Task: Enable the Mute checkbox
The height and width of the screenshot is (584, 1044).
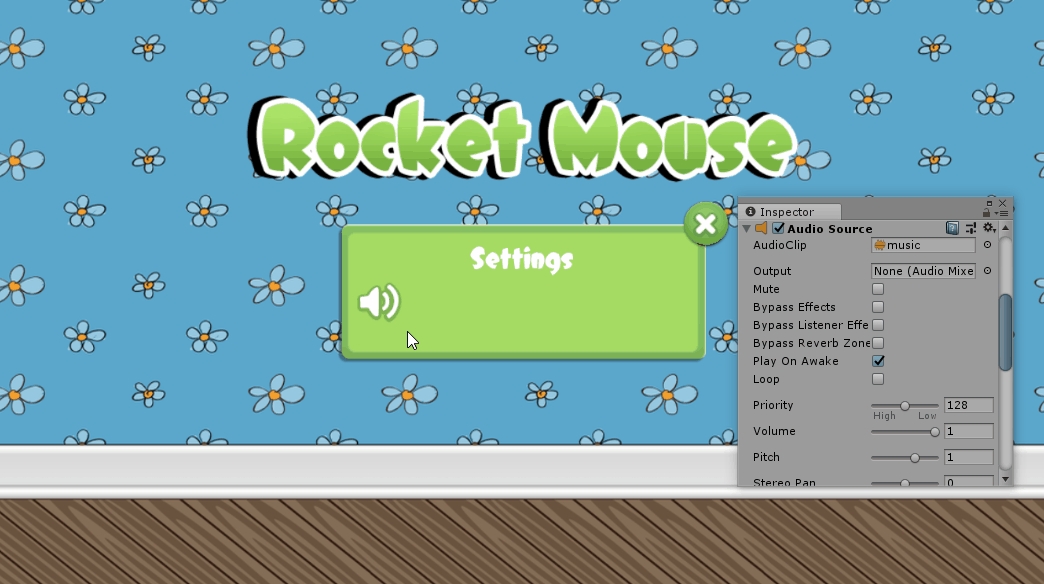Action: pyautogui.click(x=878, y=289)
